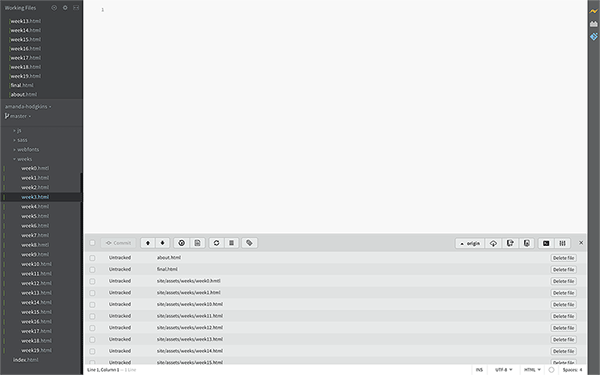The height and width of the screenshot is (375, 600).
Task: Open final.html in Working Files
Action: (22, 85)
